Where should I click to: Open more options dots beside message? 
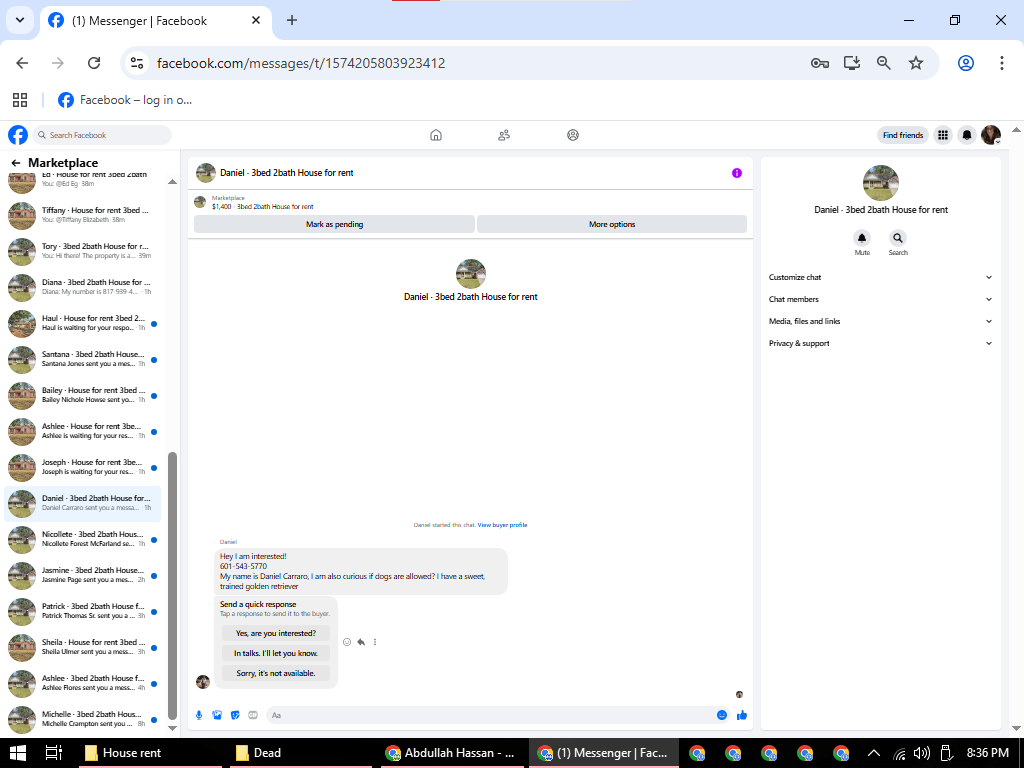[x=375, y=642]
